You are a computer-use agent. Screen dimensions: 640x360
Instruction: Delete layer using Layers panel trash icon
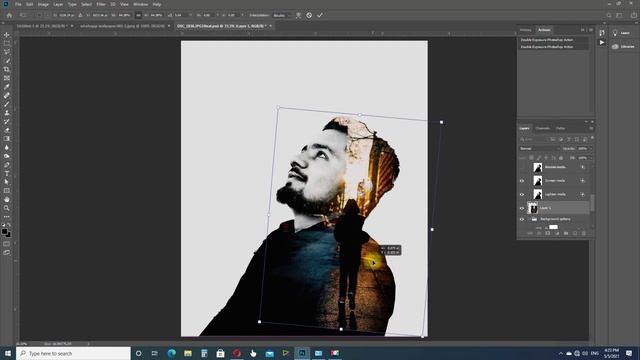tap(584, 233)
